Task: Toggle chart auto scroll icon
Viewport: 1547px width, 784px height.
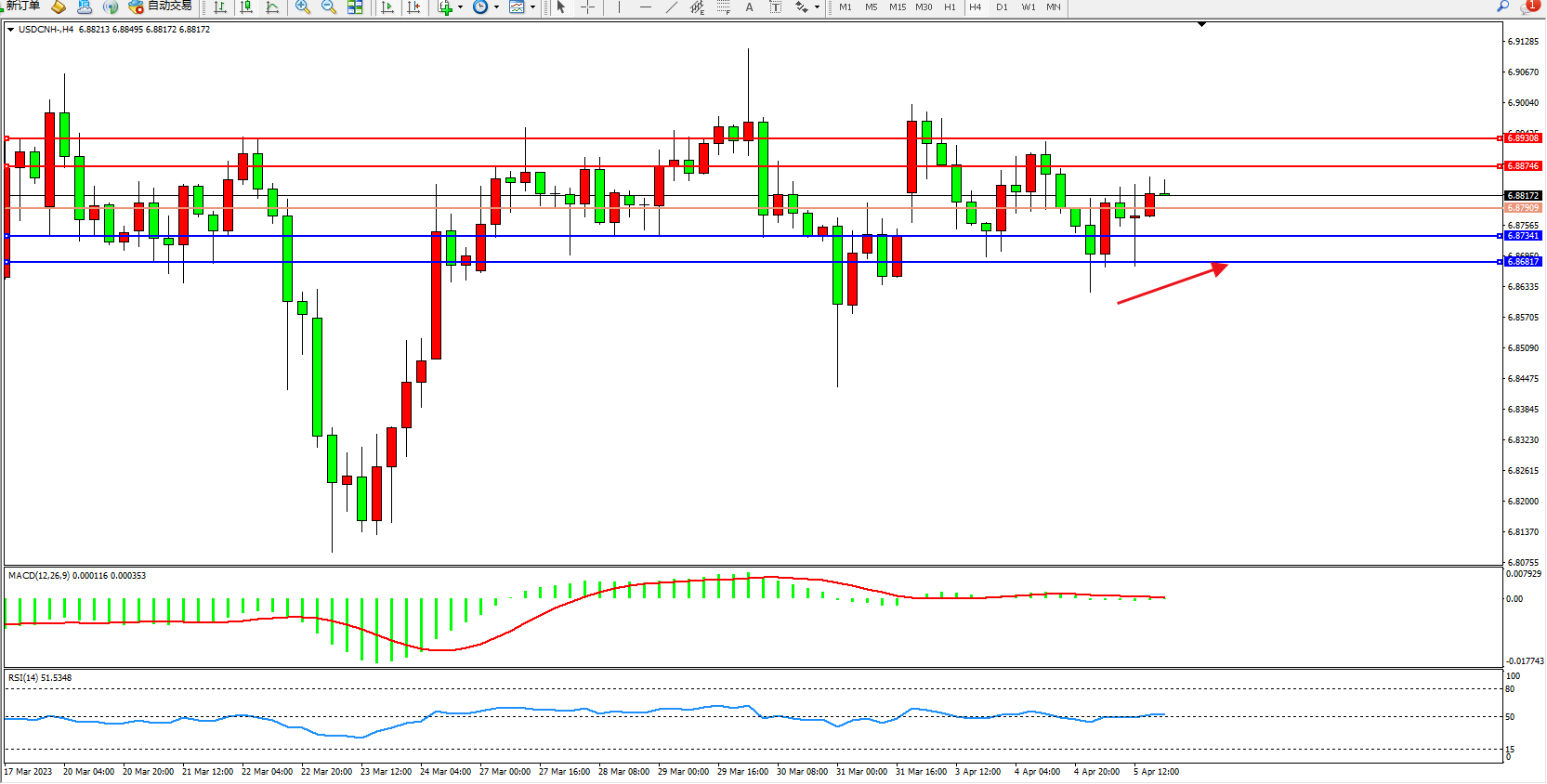Action: point(387,7)
